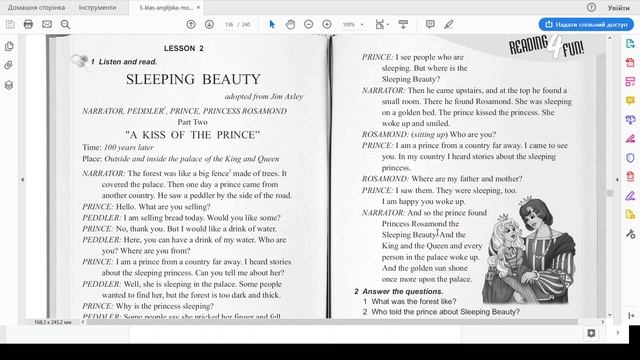This screenshot has width=640, height=360.
Task: Collapse the right sidebar with arrow-bar icon
Action: point(631,316)
